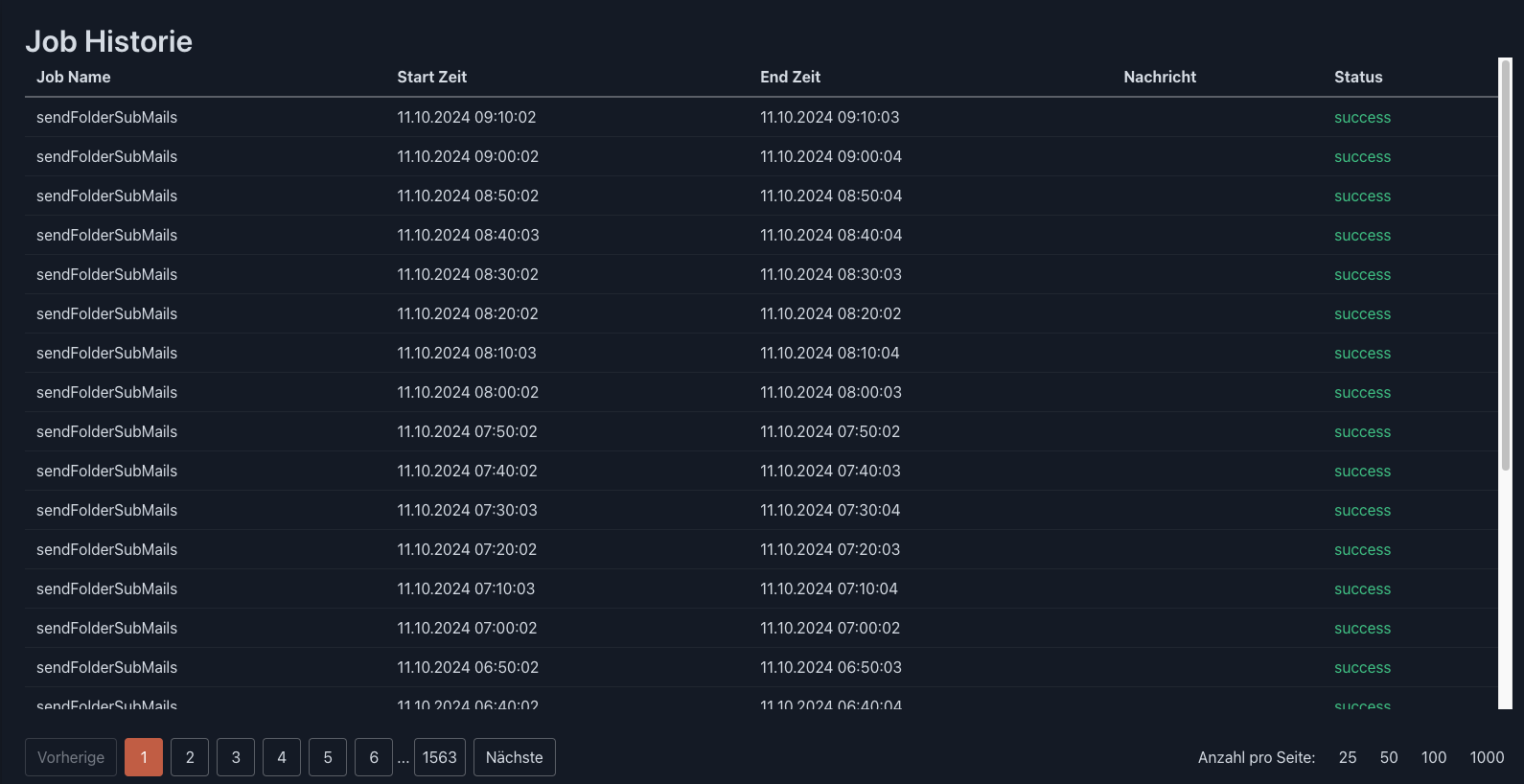1524x784 pixels.
Task: Select start time 11.10.2024 07:40:02
Action: (467, 471)
